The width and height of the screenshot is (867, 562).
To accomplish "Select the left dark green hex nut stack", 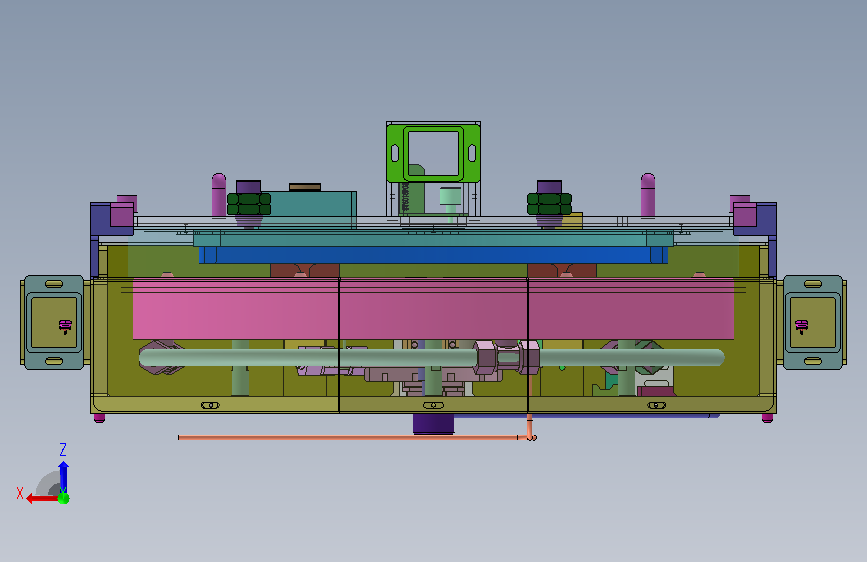I will pyautogui.click(x=249, y=204).
